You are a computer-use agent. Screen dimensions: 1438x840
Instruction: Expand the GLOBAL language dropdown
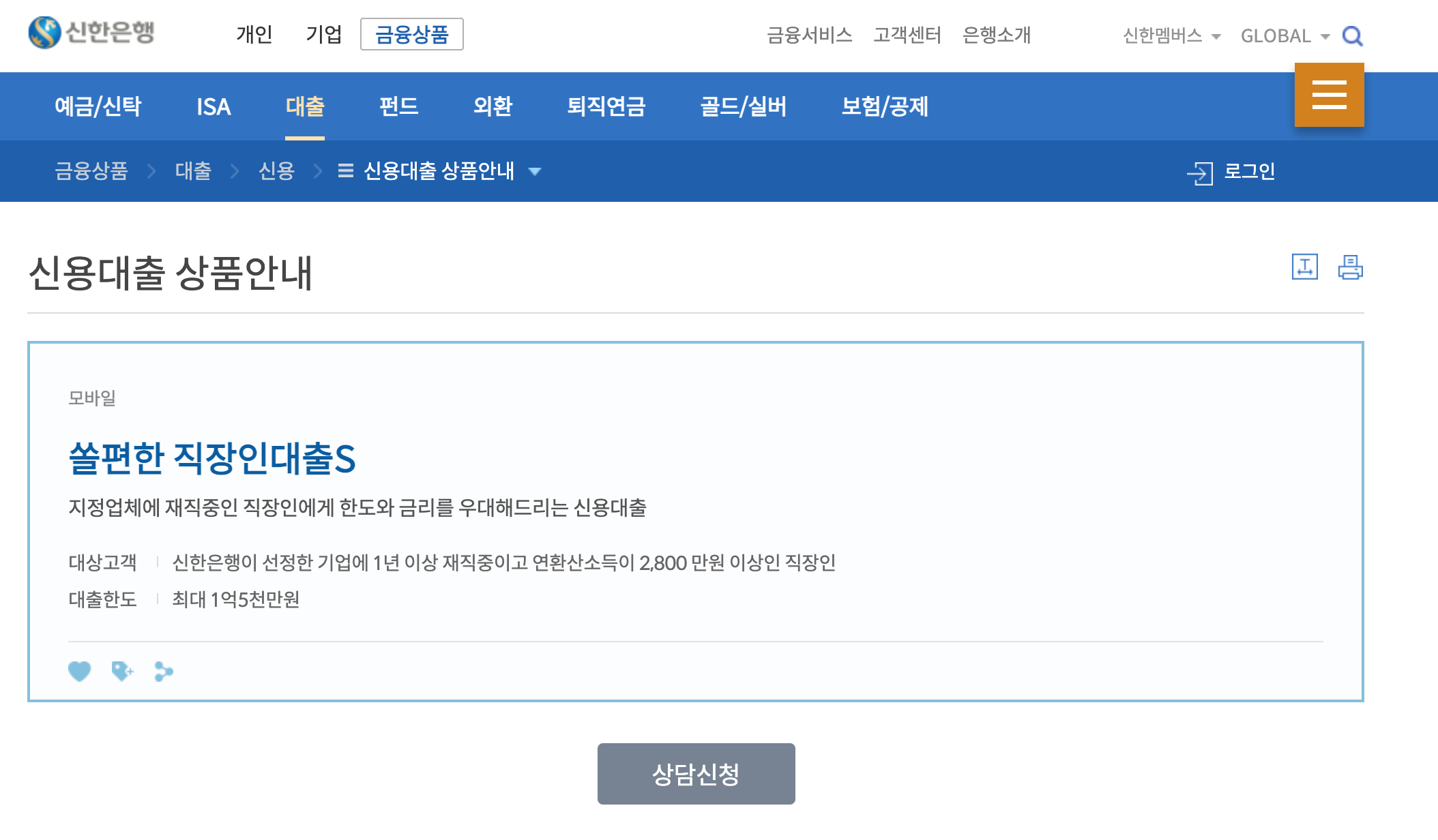pyautogui.click(x=1285, y=35)
